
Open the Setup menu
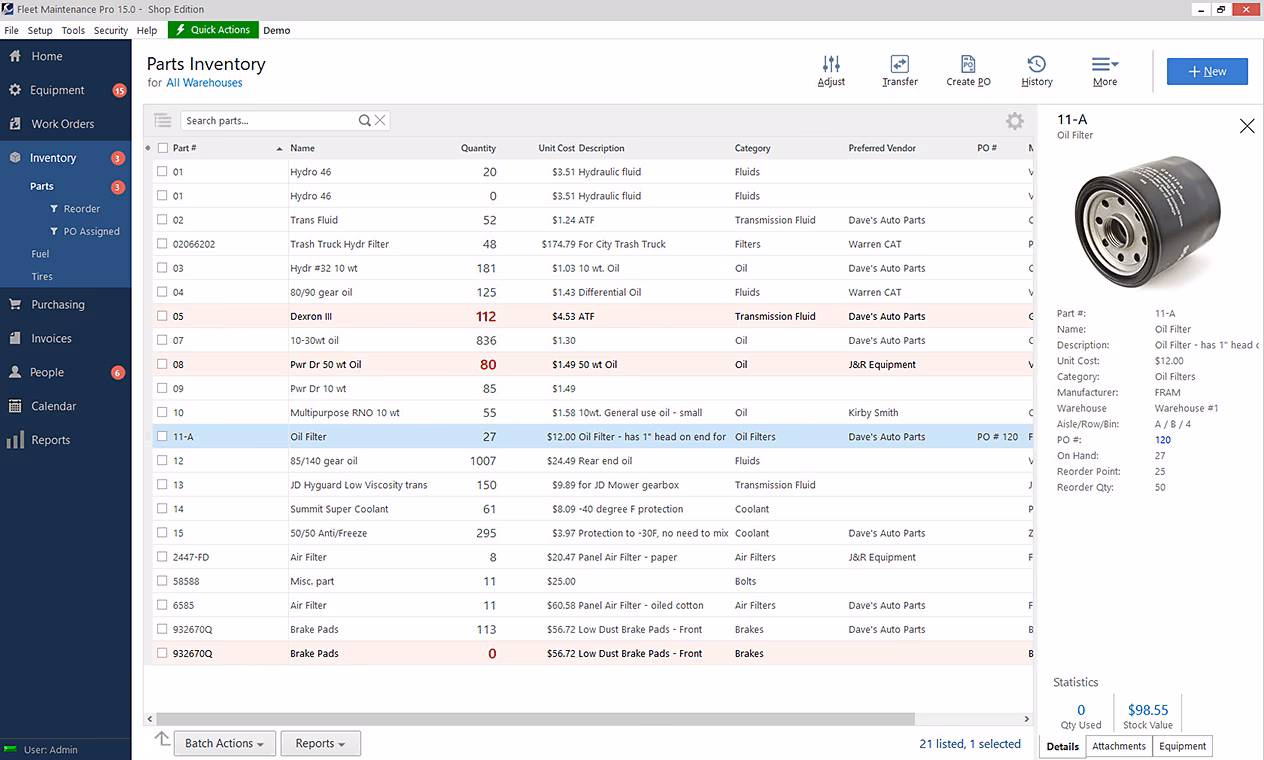40,30
